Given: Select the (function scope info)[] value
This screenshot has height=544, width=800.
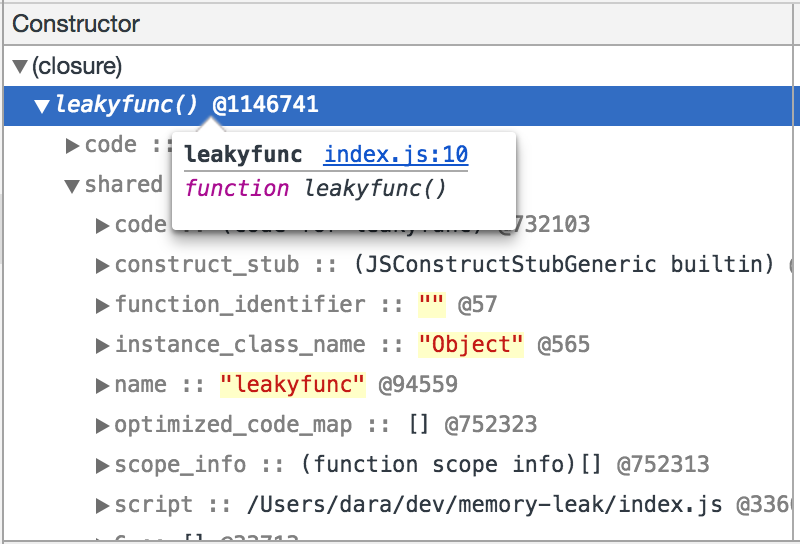Looking at the screenshot, I should point(452,464).
